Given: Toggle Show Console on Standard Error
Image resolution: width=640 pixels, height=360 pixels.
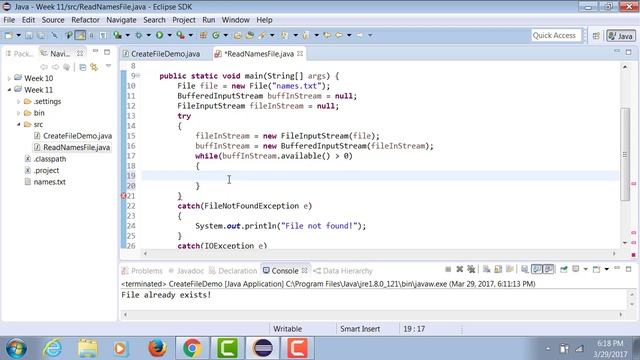Looking at the screenshot, I should click(549, 269).
